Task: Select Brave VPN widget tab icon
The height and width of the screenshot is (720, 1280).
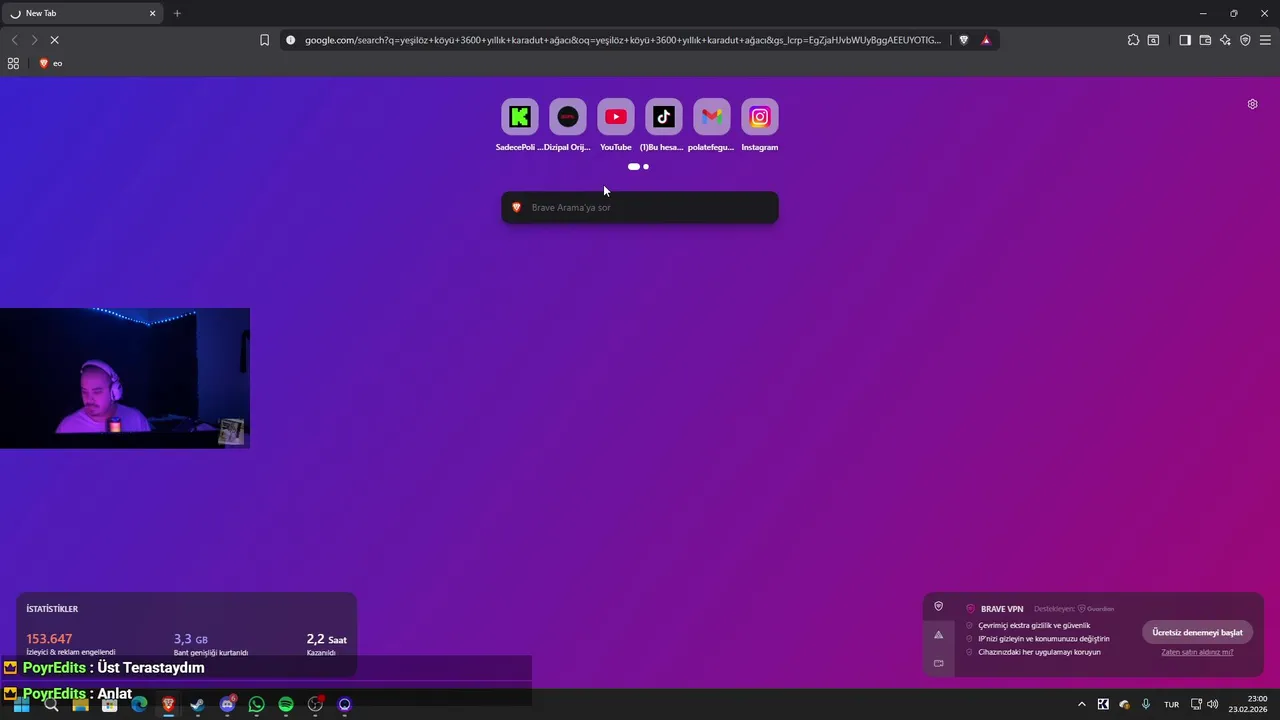Action: coord(938,606)
